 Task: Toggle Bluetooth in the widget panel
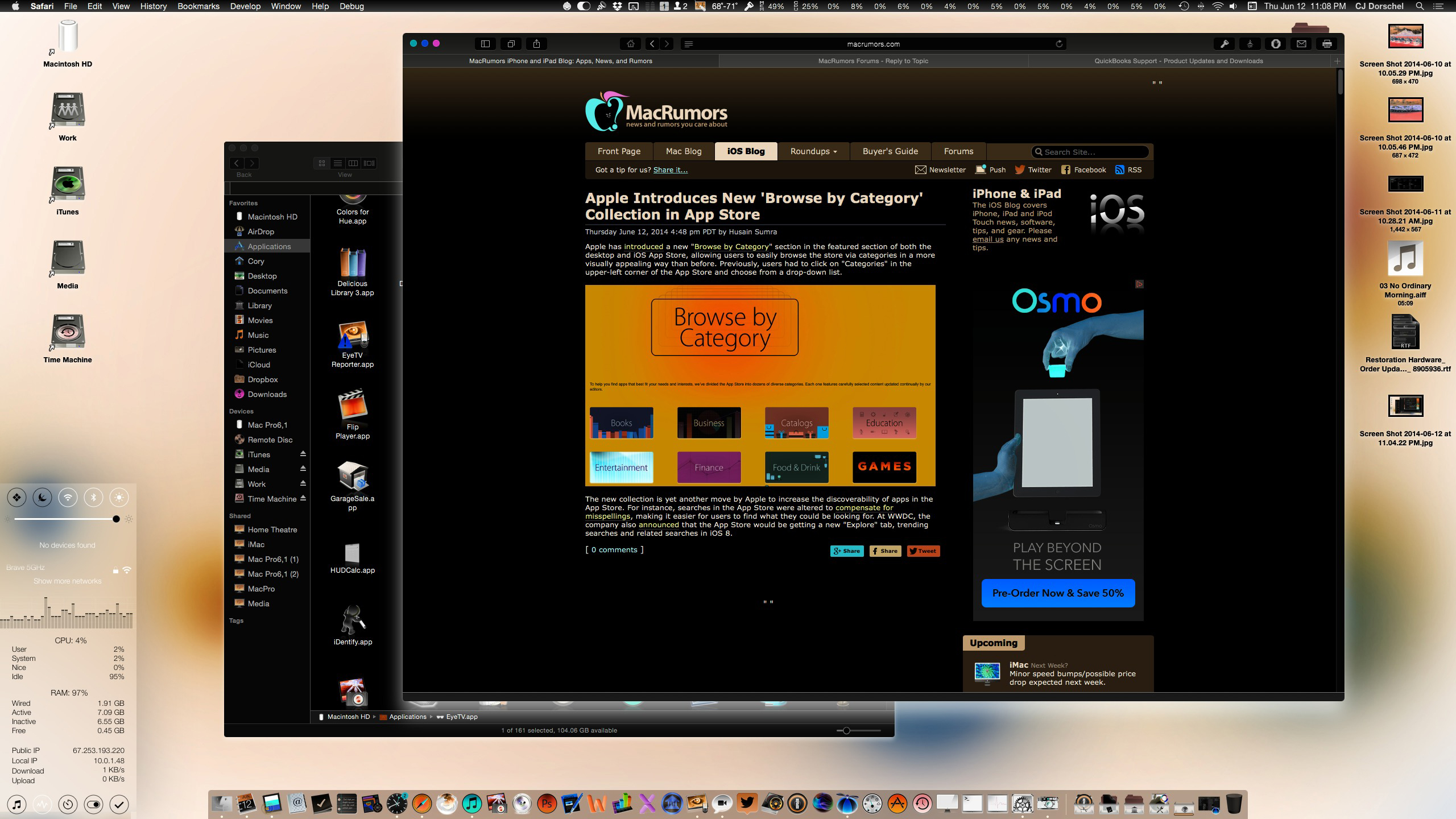[93, 498]
